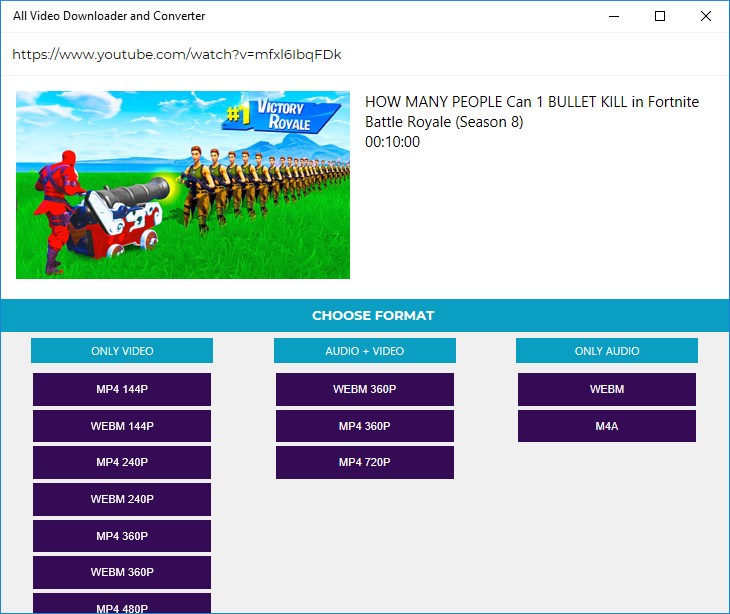Open the Fortnite video thumbnail
The image size is (730, 614).
[182, 185]
